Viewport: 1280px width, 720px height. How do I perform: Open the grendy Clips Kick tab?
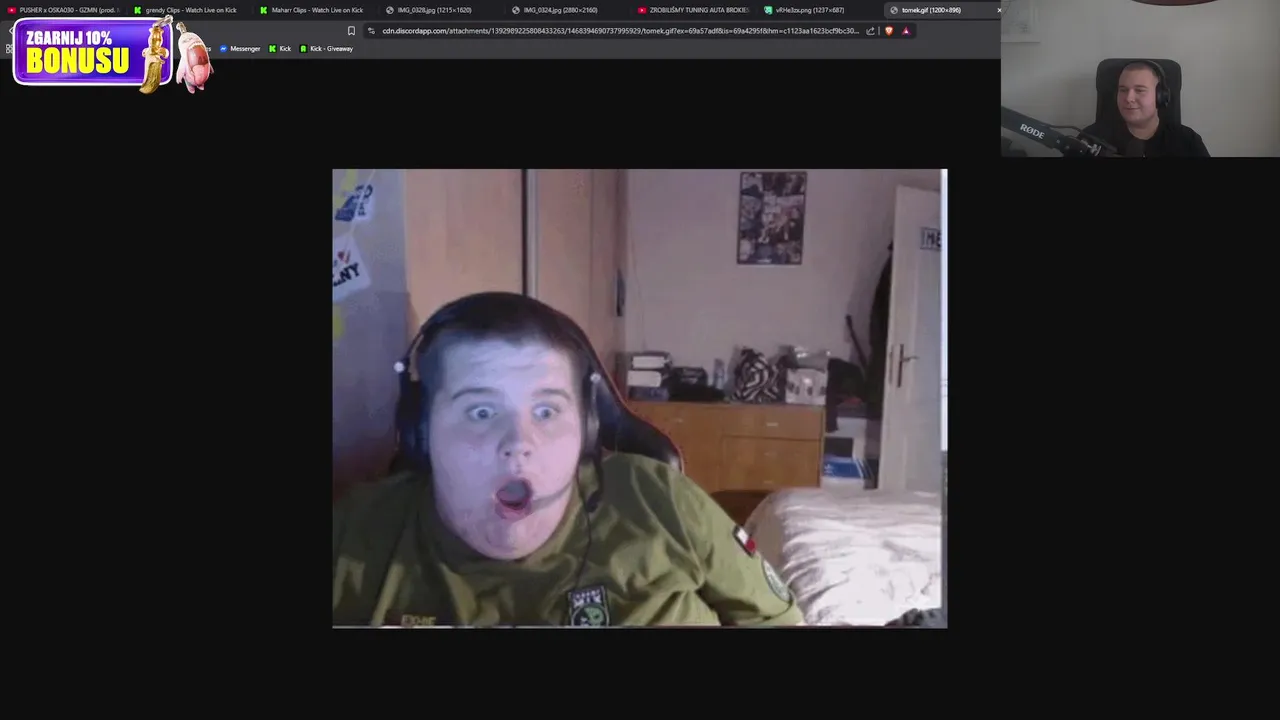pyautogui.click(x=189, y=10)
